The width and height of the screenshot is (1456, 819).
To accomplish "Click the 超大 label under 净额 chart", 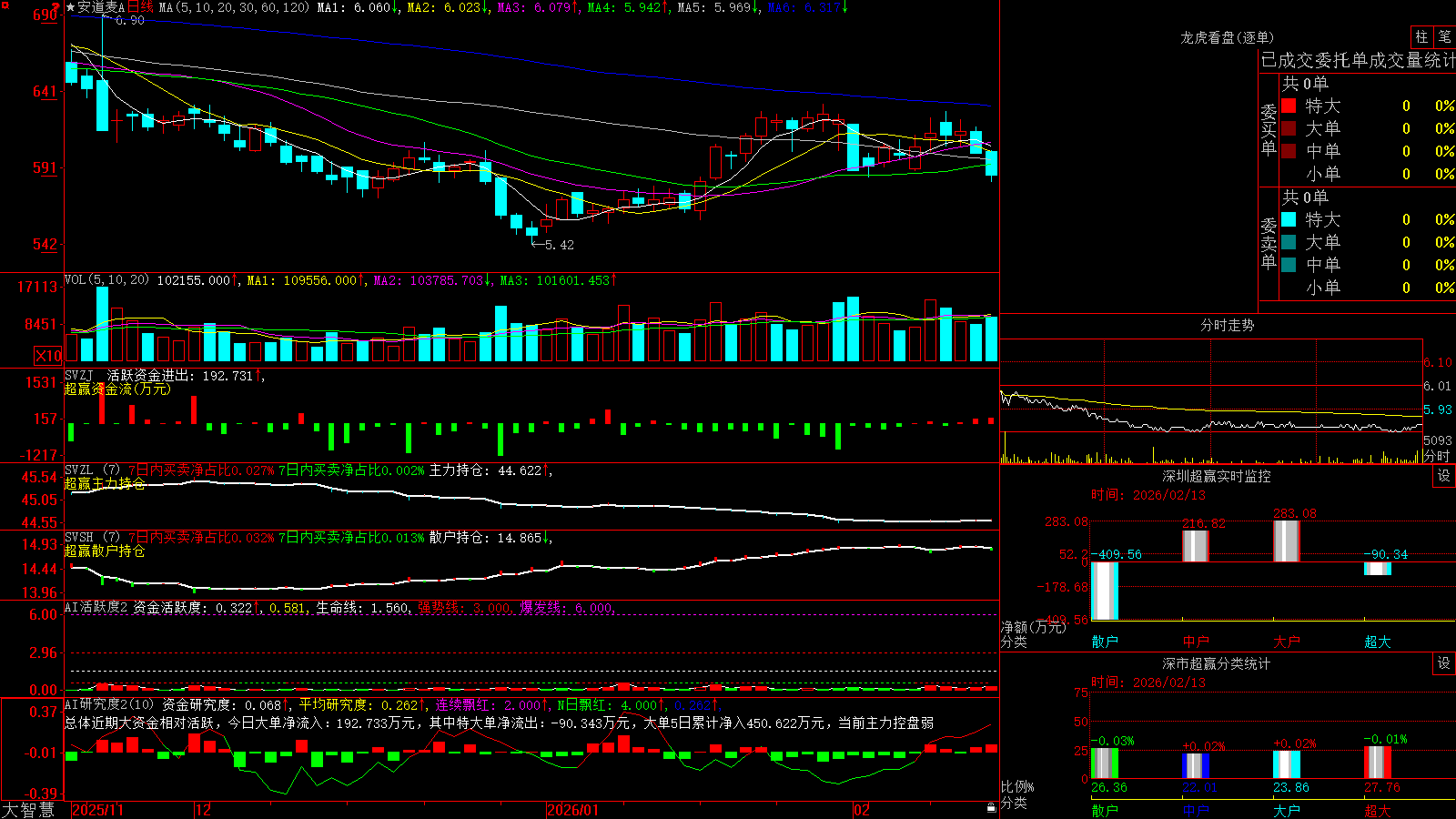I will [x=1378, y=642].
